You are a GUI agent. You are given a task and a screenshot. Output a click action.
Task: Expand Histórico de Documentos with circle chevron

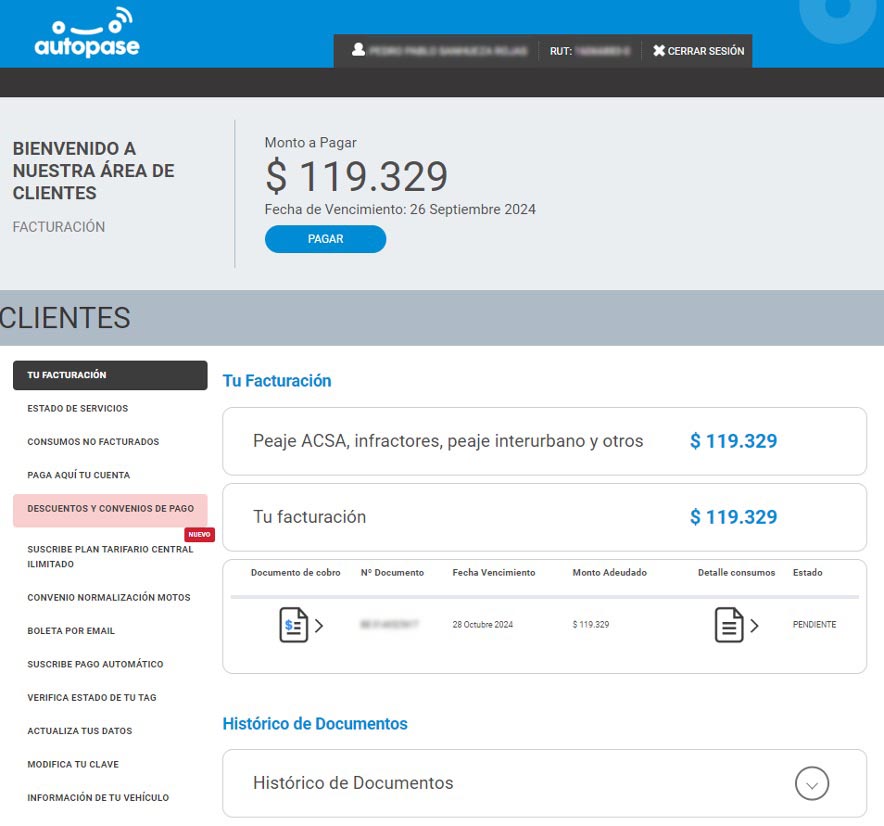point(812,784)
